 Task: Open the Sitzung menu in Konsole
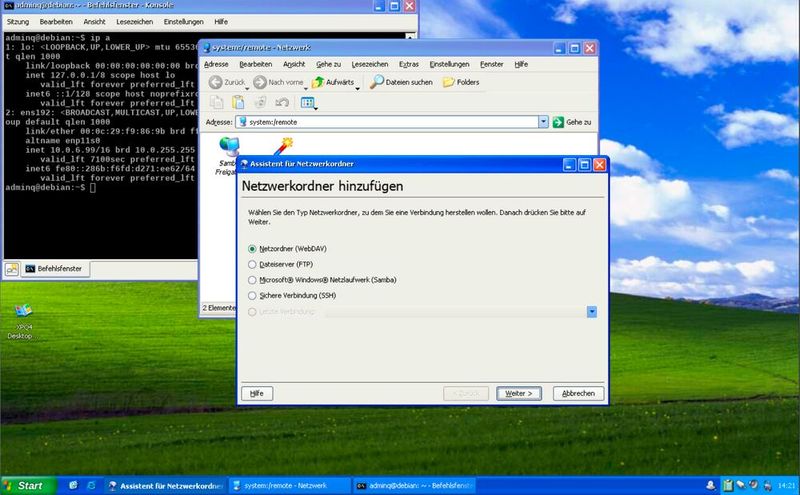click(18, 22)
